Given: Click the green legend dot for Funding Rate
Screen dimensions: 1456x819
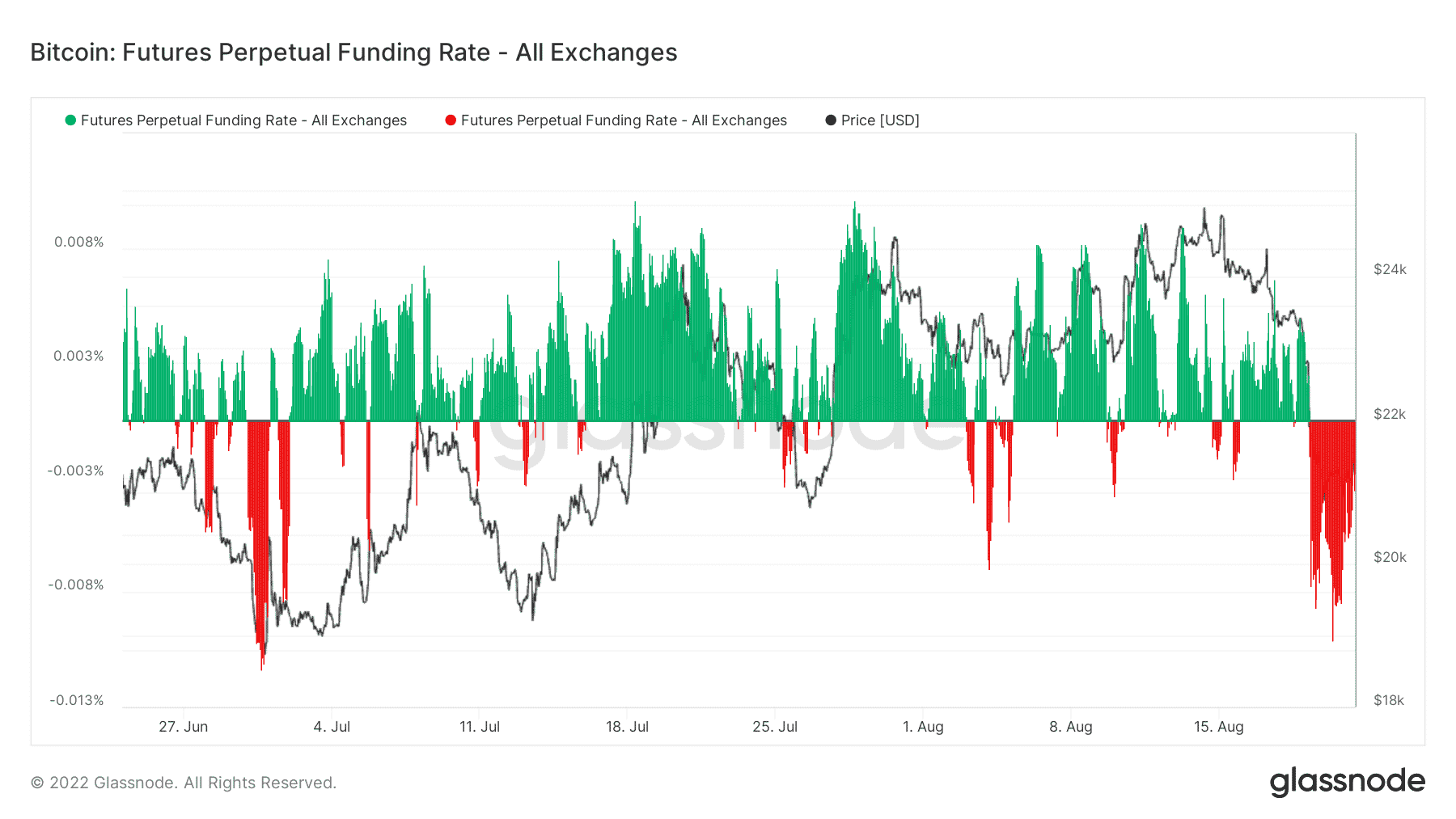Looking at the screenshot, I should (70, 120).
